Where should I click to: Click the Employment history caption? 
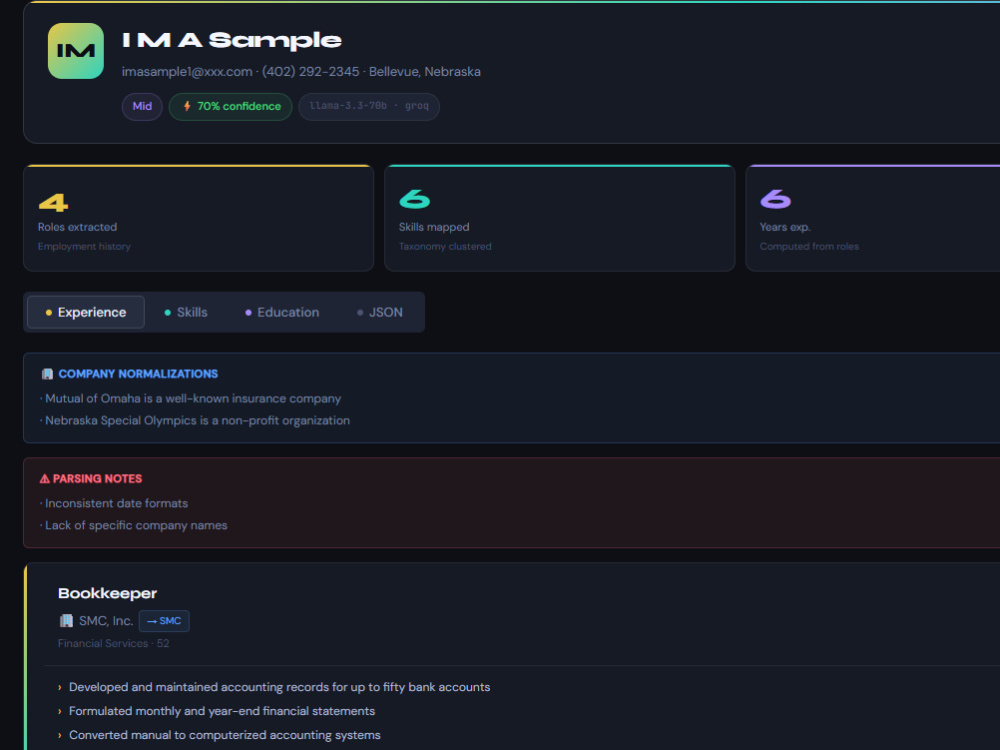[x=84, y=246]
